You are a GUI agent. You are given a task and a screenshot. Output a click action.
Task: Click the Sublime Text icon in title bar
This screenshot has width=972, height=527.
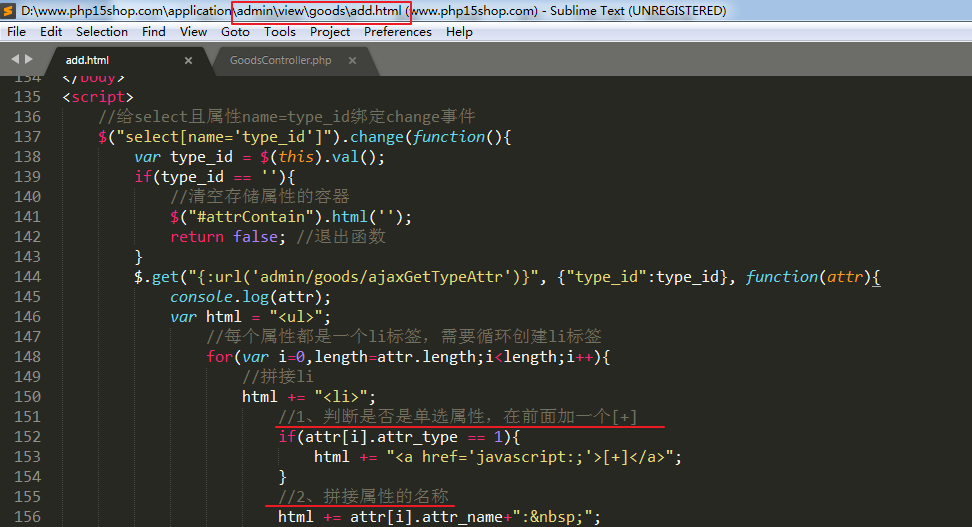click(x=10, y=11)
